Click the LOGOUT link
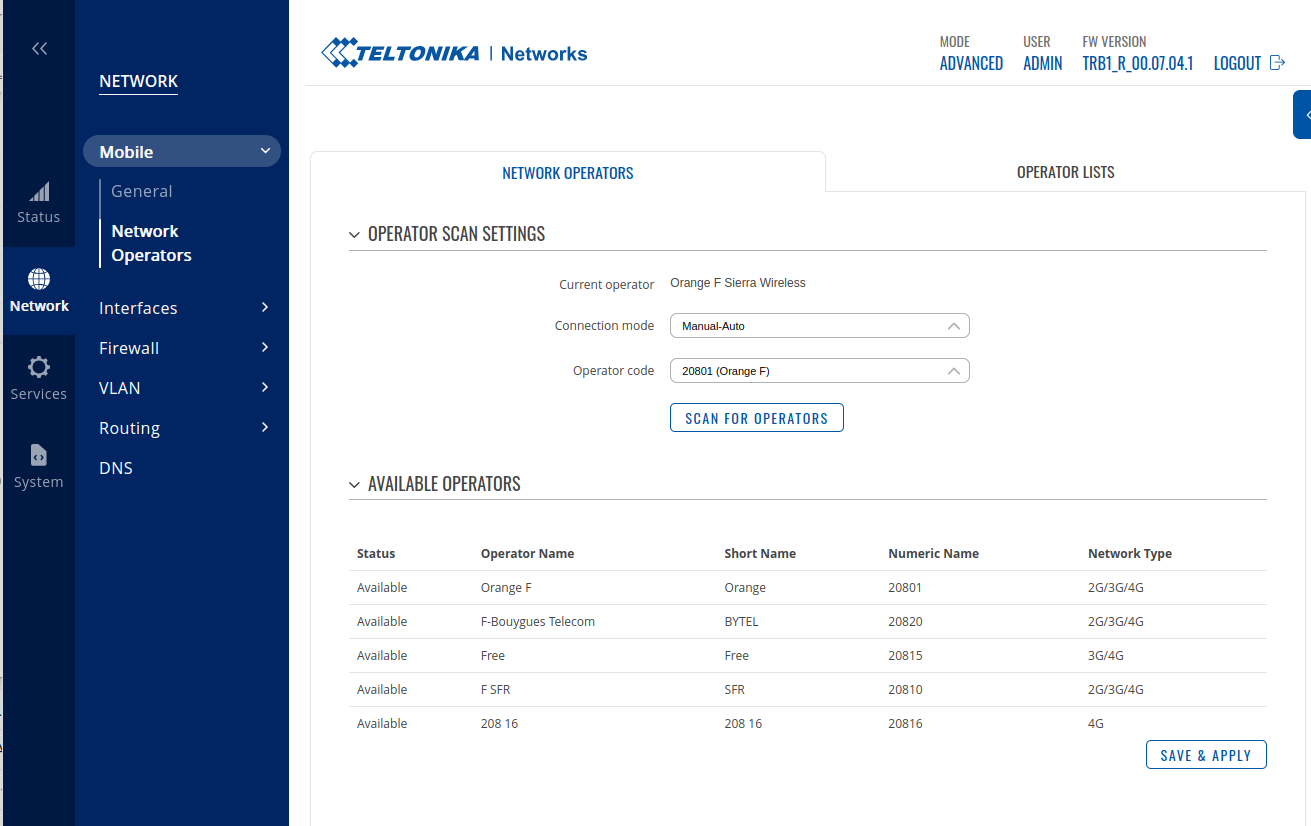 pos(1237,63)
